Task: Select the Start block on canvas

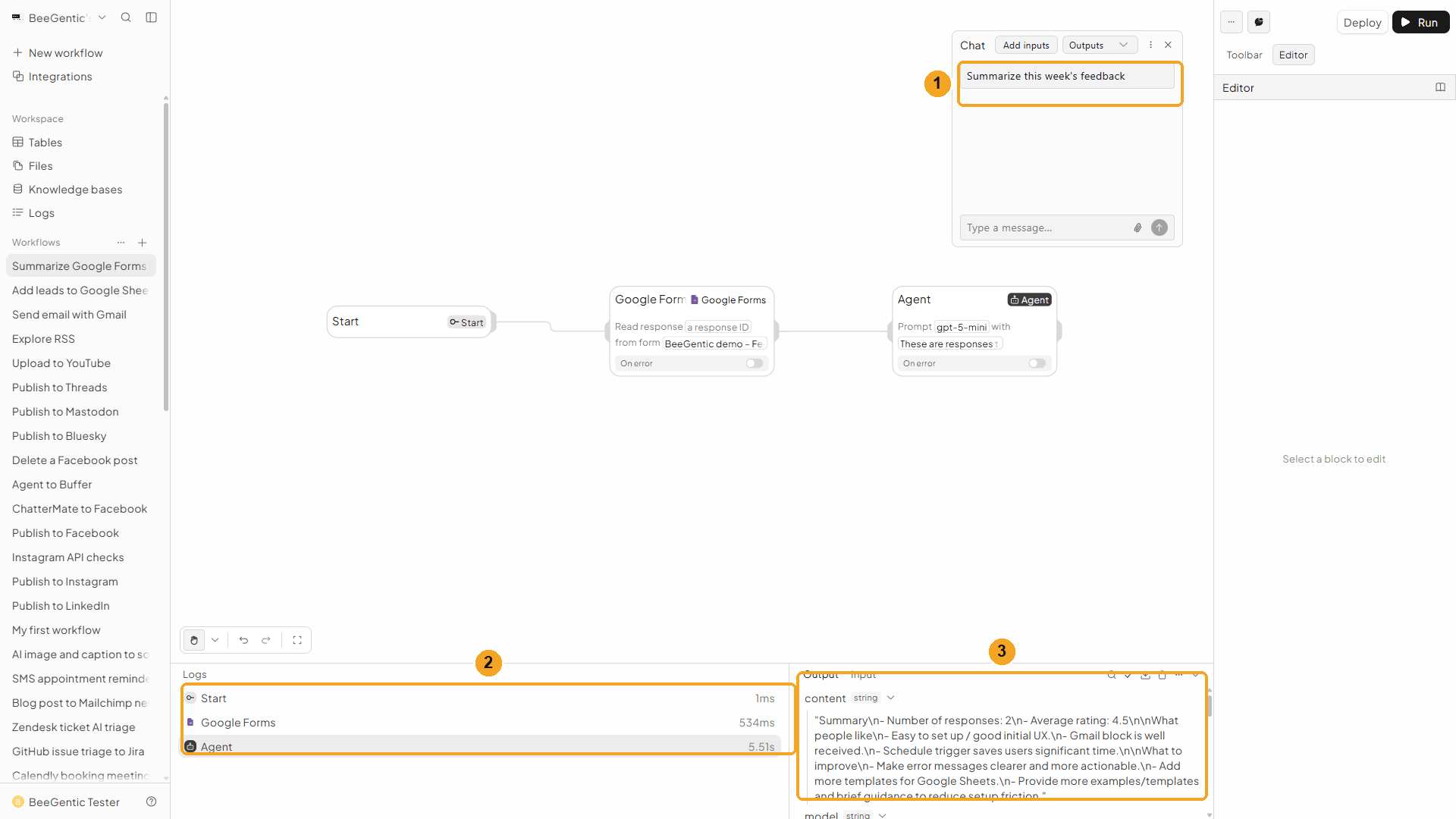Action: tap(409, 322)
